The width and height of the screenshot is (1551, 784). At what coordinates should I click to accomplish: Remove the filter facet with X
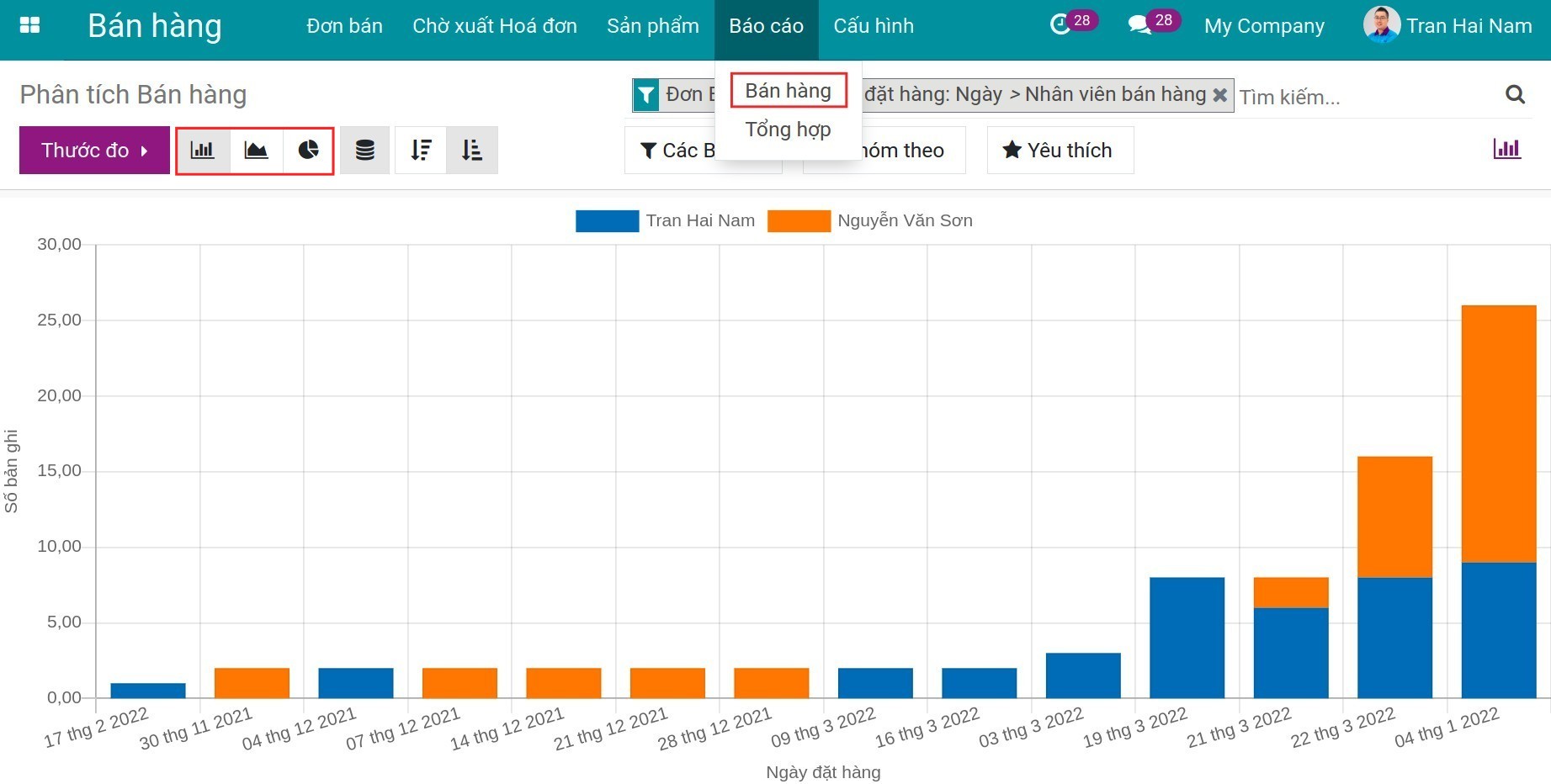(x=1219, y=95)
